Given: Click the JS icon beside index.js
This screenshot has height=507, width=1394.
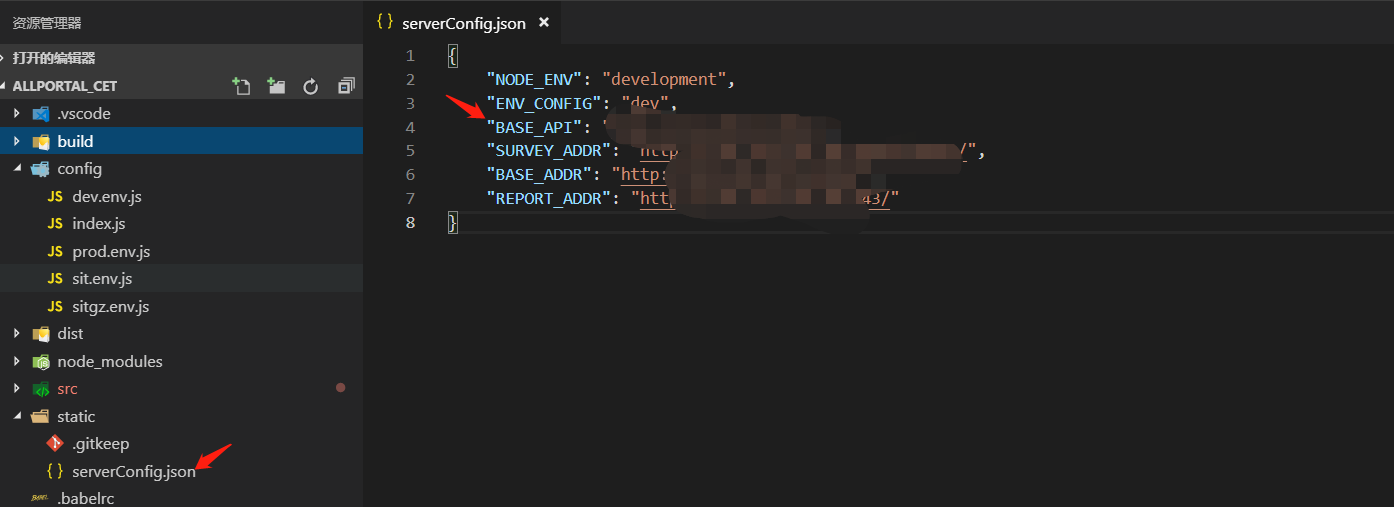Looking at the screenshot, I should 55,224.
